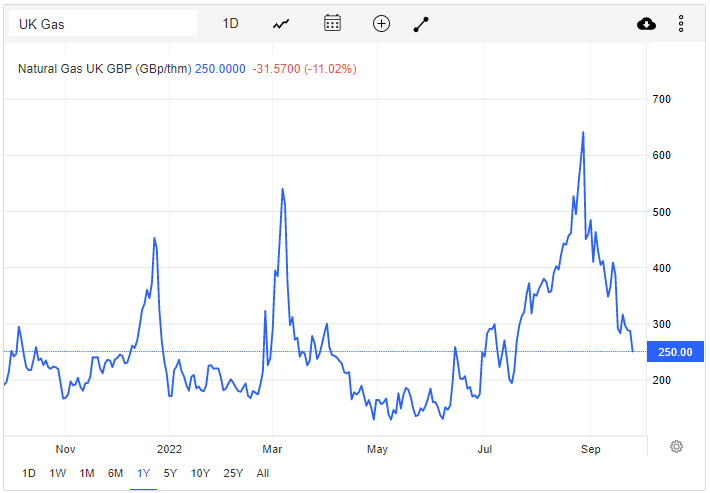
Task: Download chart data via cloud icon
Action: tap(646, 24)
